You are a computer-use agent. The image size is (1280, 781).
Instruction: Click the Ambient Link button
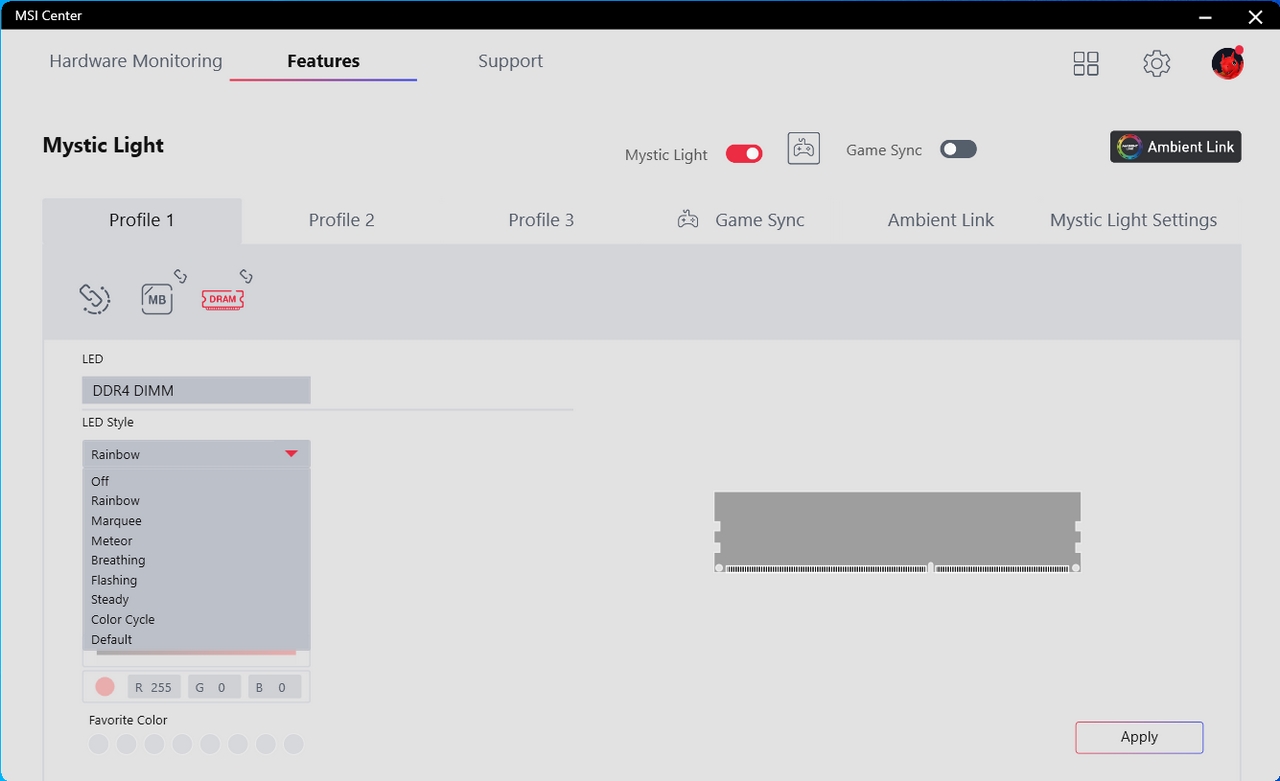(1176, 147)
